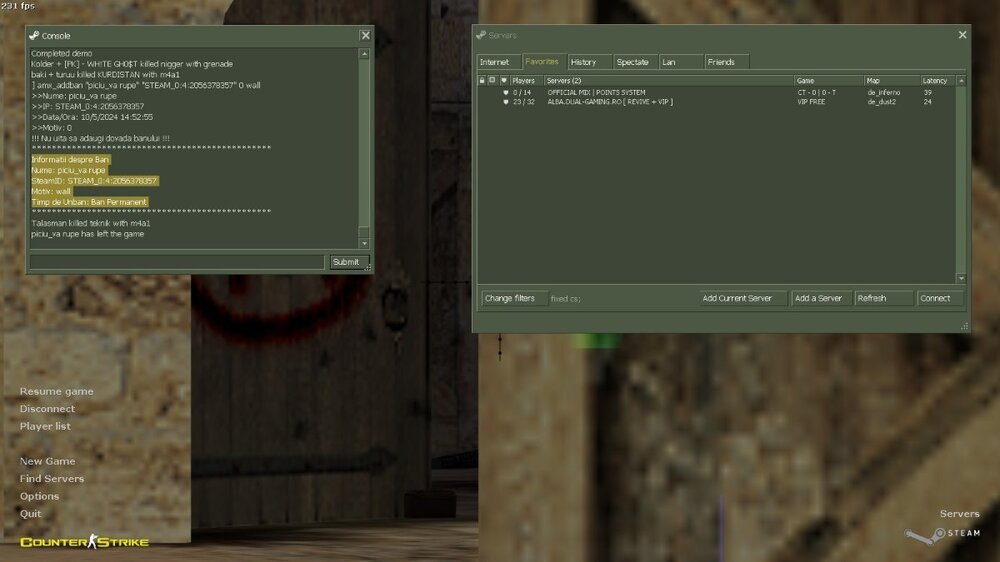The image size is (1000, 562).
Task: Click the secure server column icon
Action: click(492, 80)
